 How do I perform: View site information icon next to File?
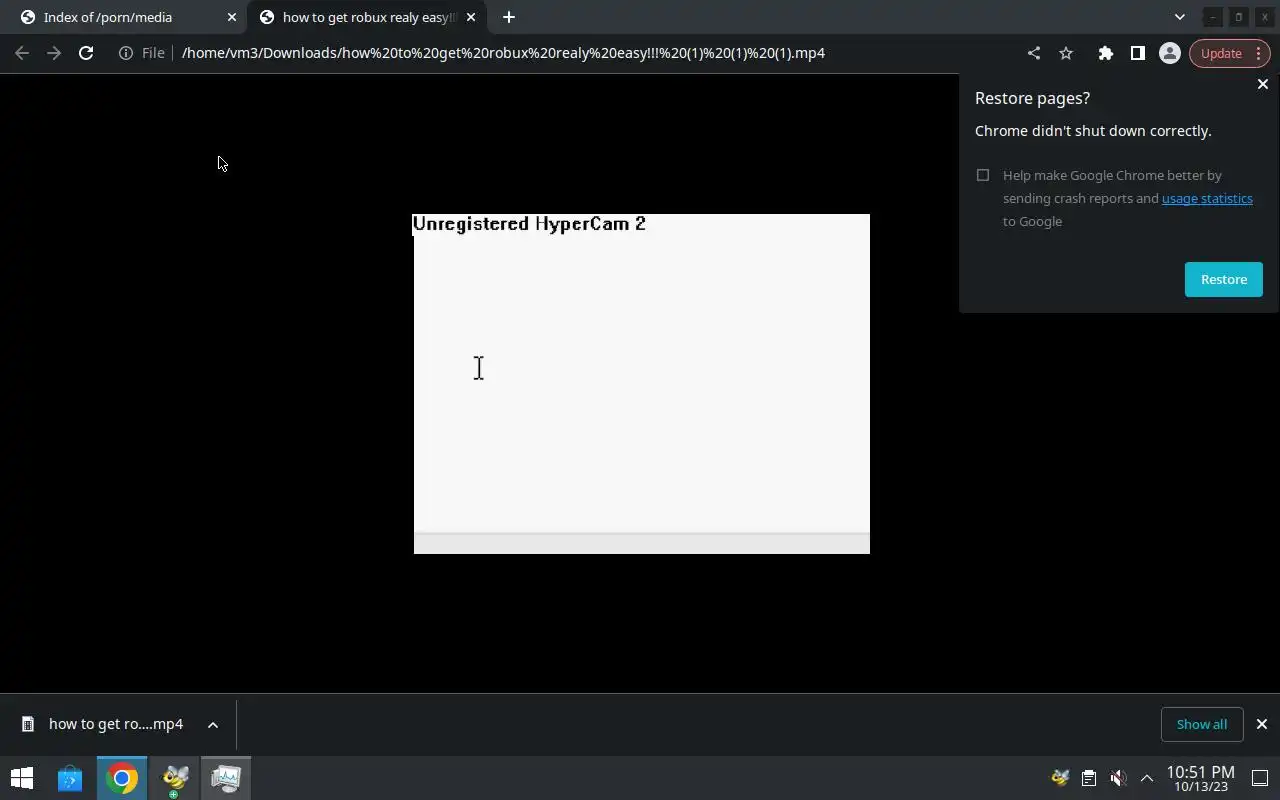click(126, 53)
